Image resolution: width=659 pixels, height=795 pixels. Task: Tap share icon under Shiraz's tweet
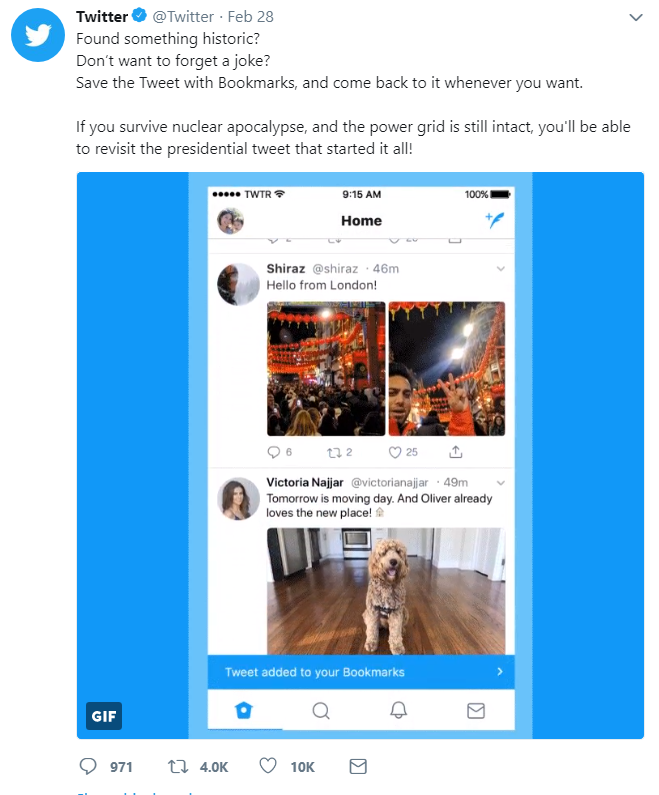click(x=456, y=452)
